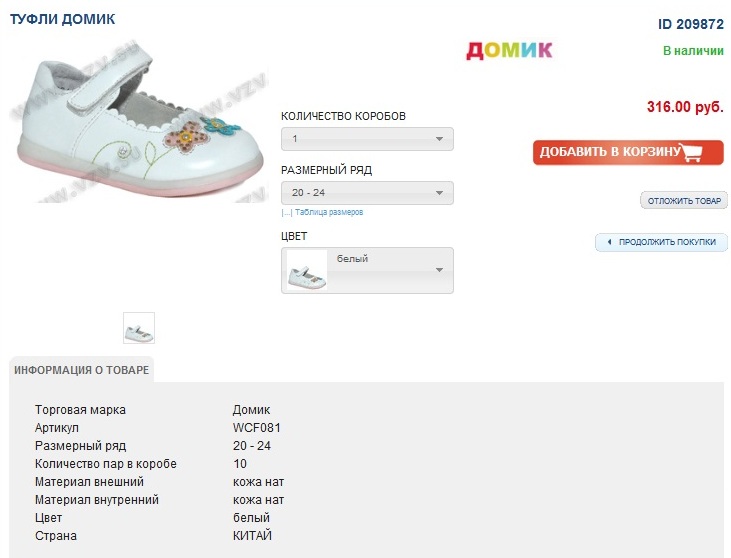The width and height of the screenshot is (731, 558).
Task: Click the product ID 209872 text
Action: click(690, 24)
